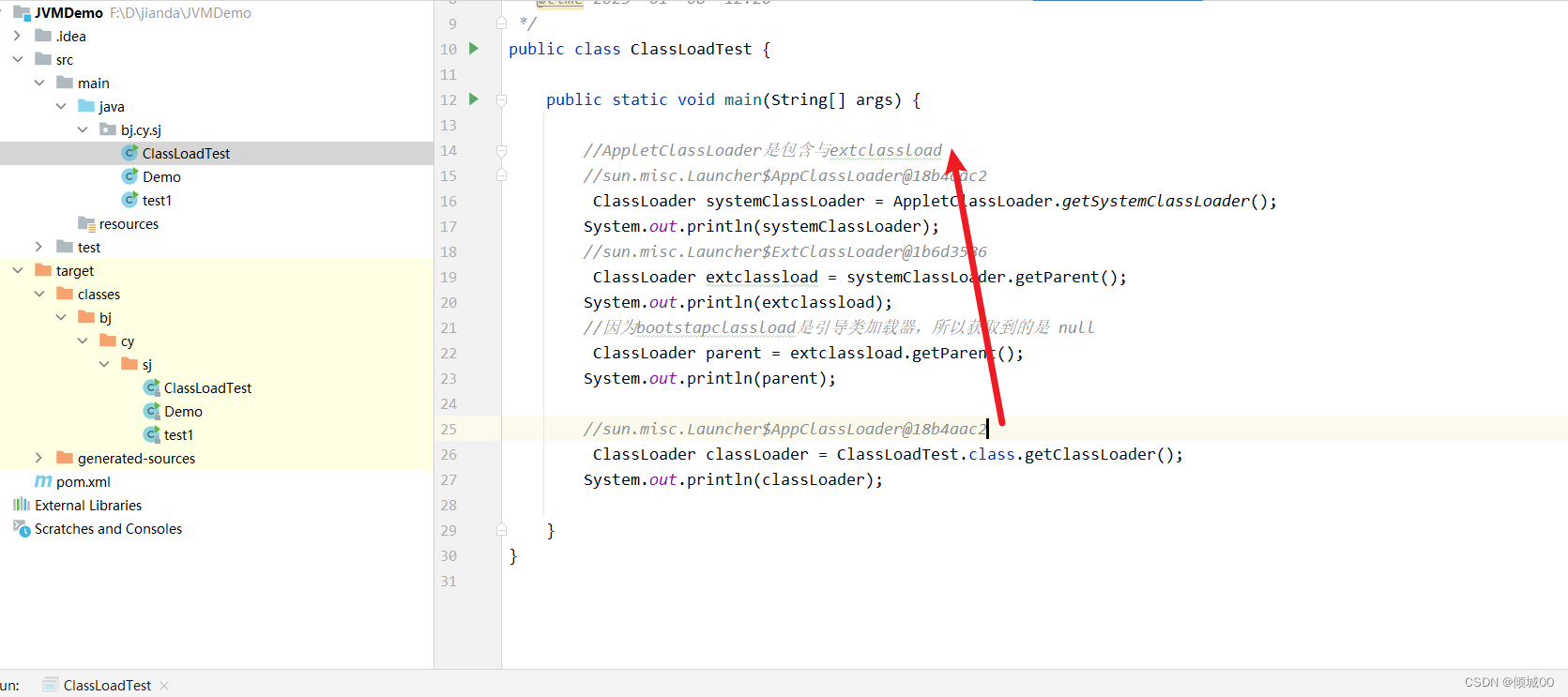Screen dimensions: 1568x697
Task: Collapse the cy folder under bj
Action: click(x=82, y=341)
